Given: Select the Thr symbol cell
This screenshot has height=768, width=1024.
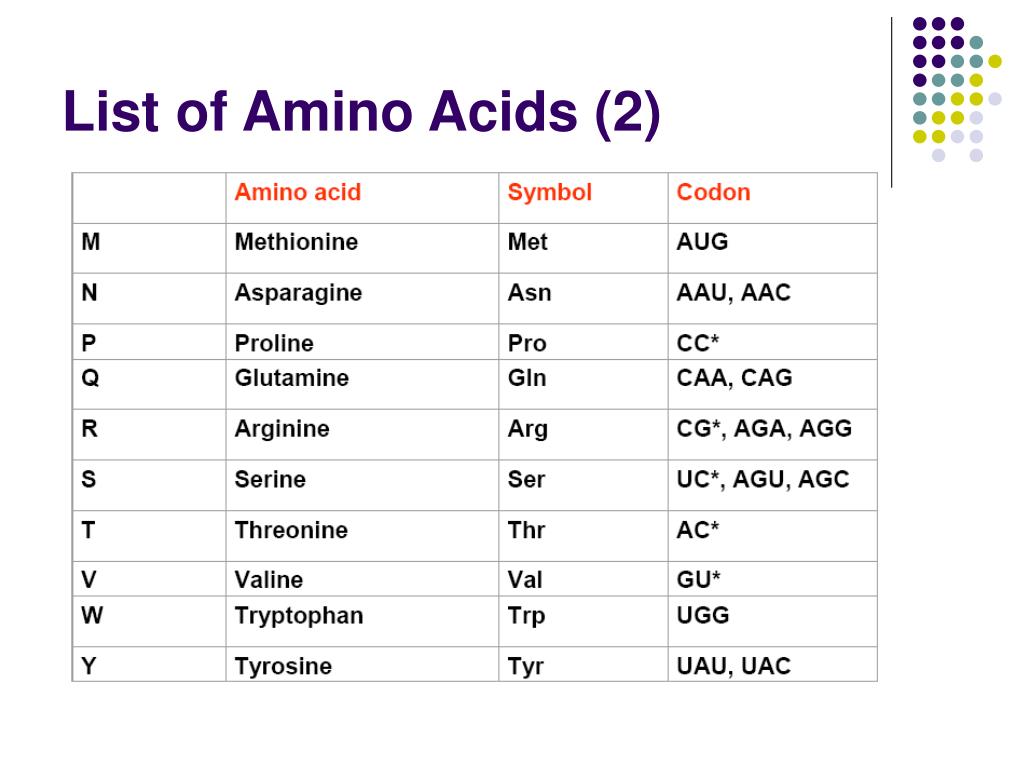Looking at the screenshot, I should [x=583, y=536].
